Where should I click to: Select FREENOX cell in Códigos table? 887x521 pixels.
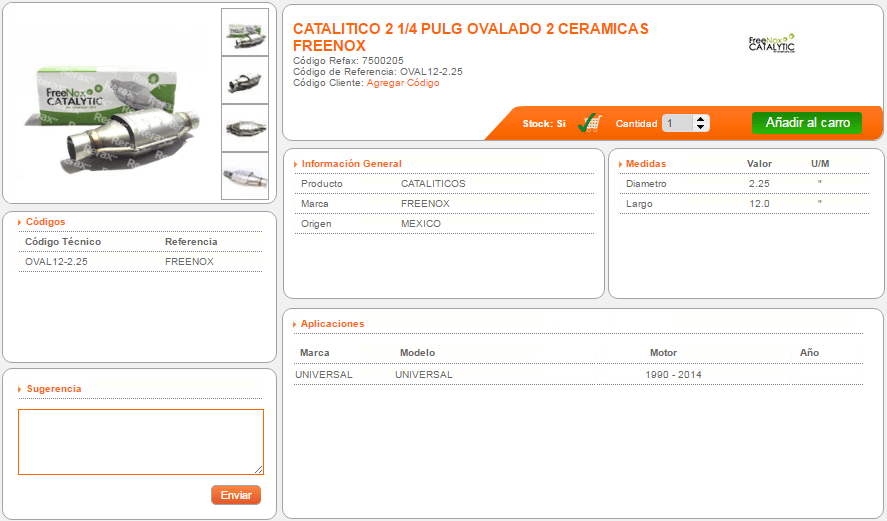pos(190,261)
